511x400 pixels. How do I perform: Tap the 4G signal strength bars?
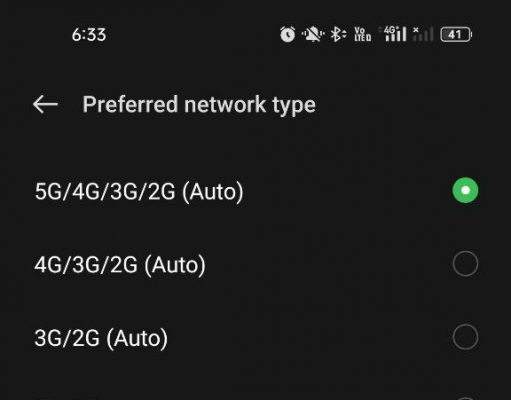pos(393,34)
